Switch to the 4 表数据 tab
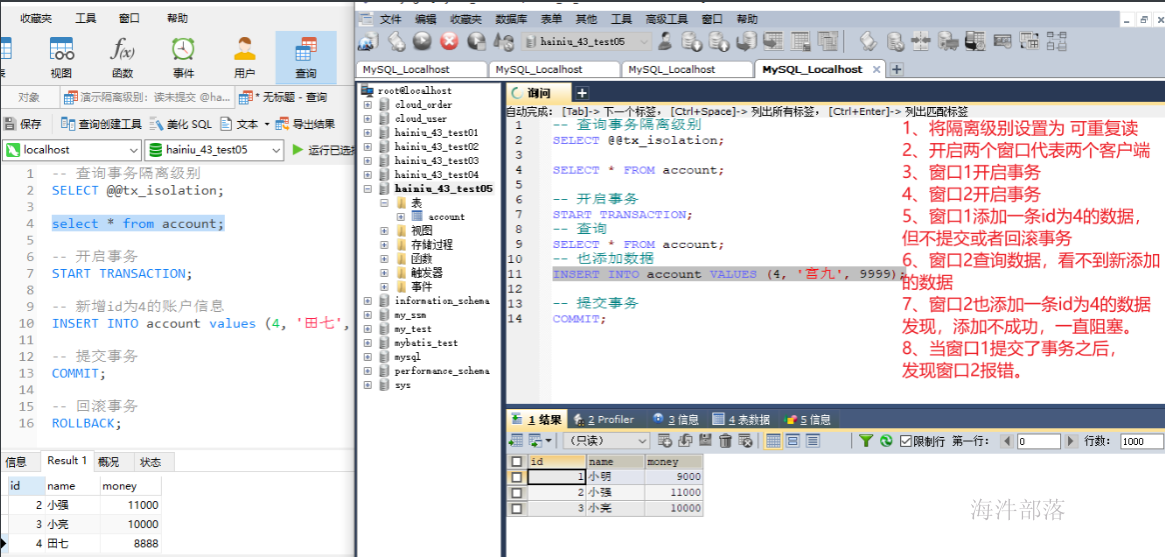 [x=741, y=420]
